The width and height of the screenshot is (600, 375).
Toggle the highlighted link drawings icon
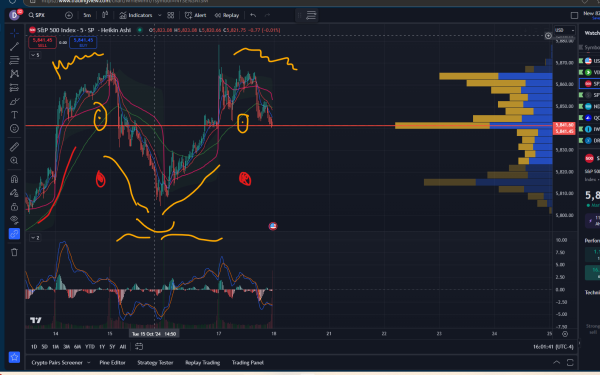(14, 234)
